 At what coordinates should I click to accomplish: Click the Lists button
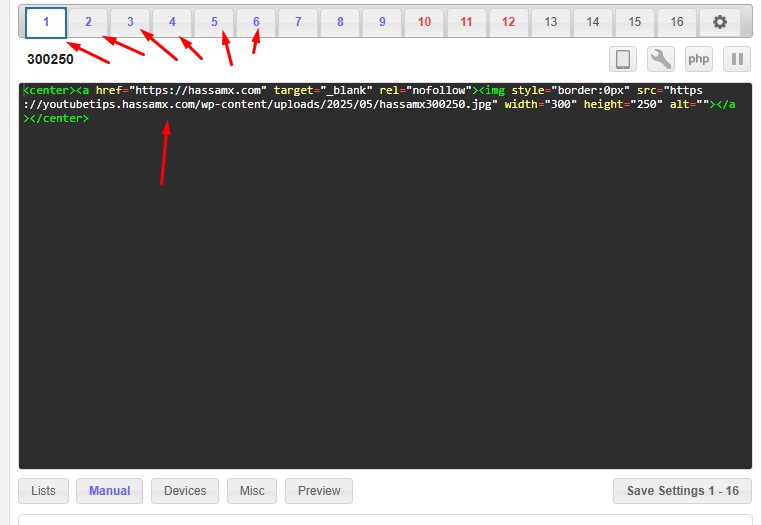pyautogui.click(x=43, y=491)
